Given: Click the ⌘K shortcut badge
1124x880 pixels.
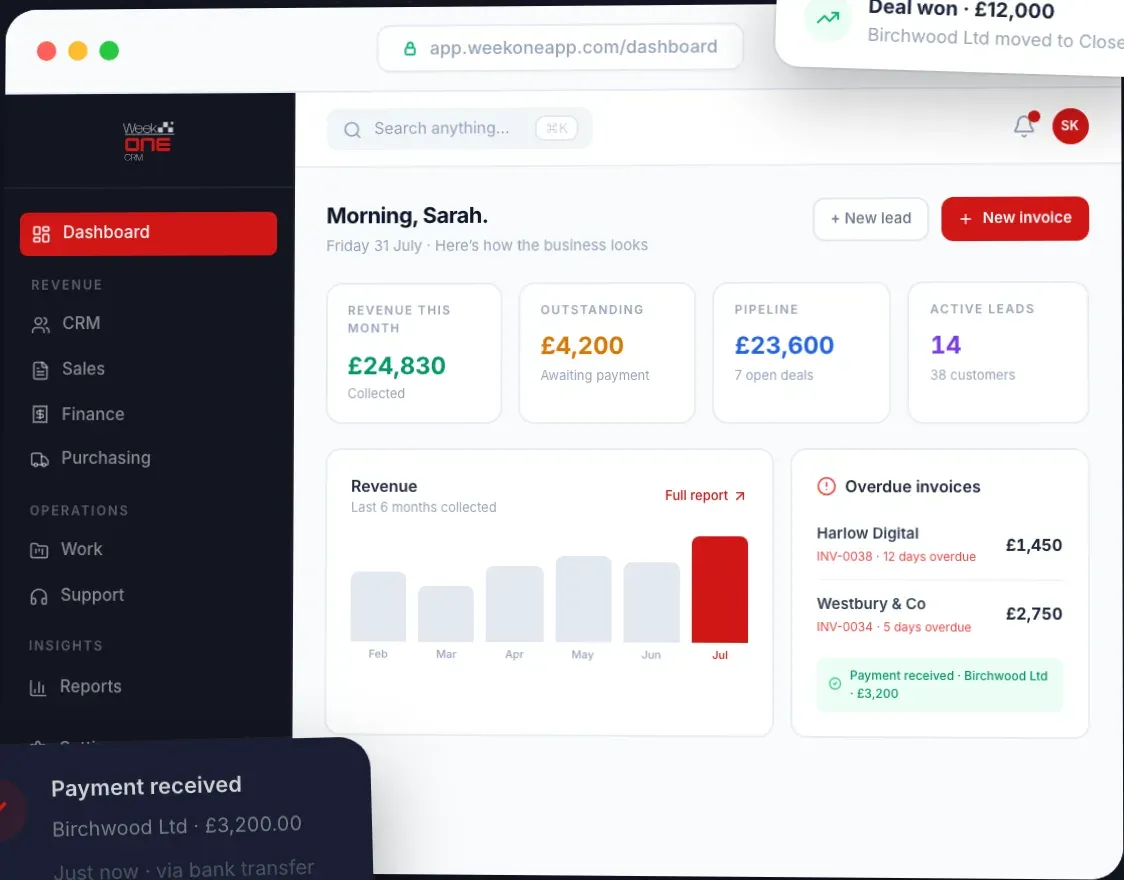Looking at the screenshot, I should 556,128.
